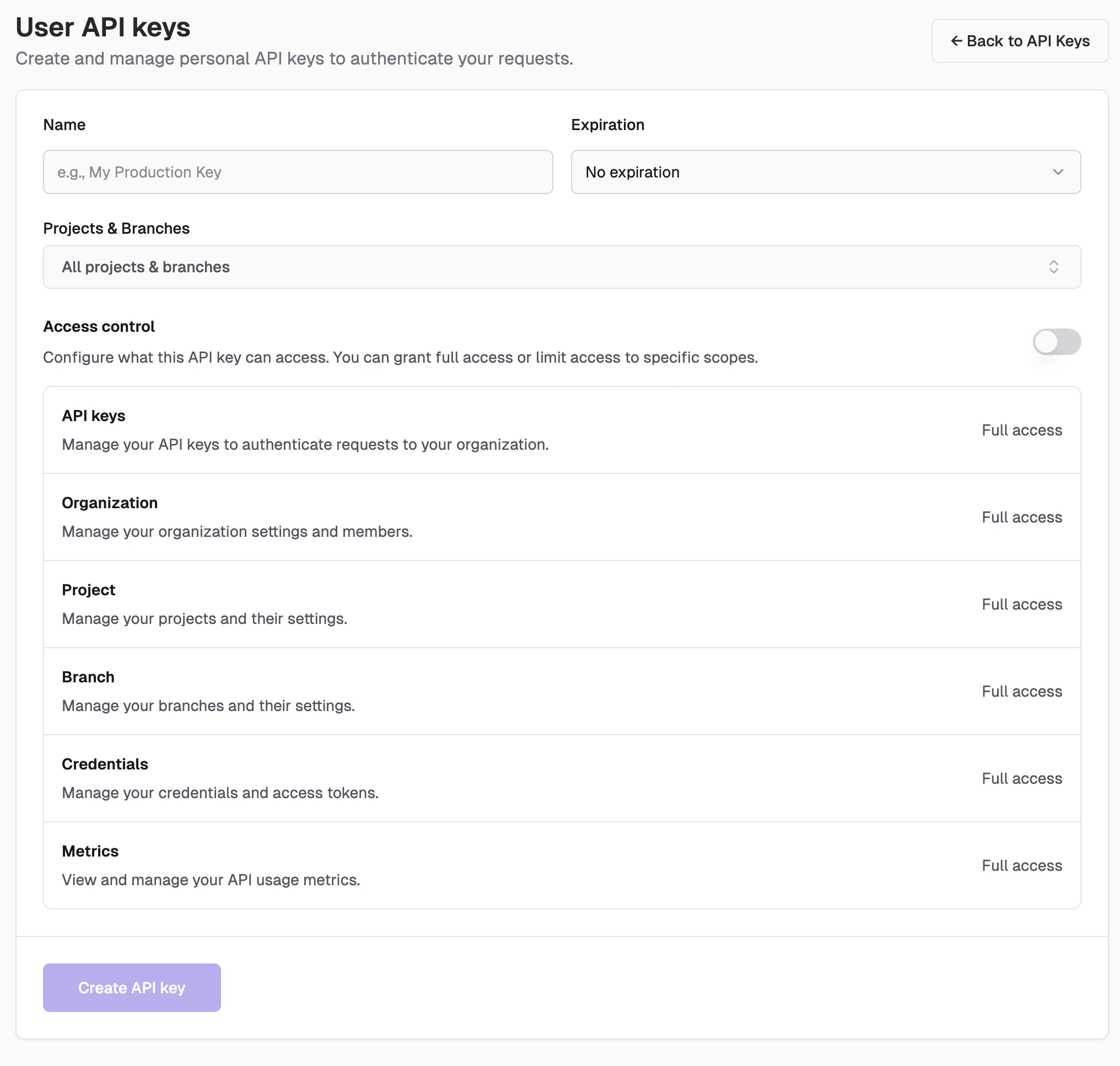This screenshot has width=1120, height=1066.
Task: Click the Name input field
Action: pos(298,171)
